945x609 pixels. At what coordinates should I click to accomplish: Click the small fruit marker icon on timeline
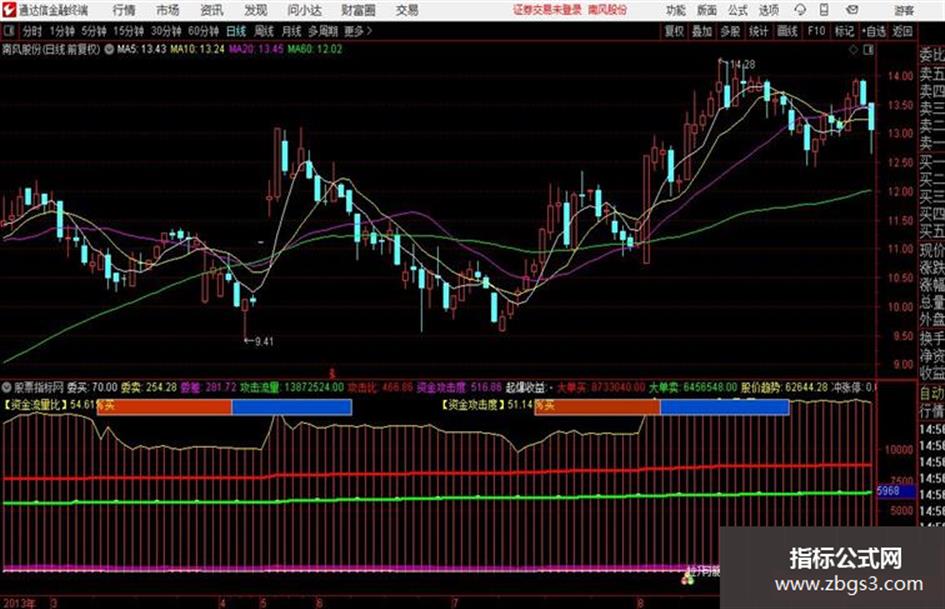click(x=686, y=579)
